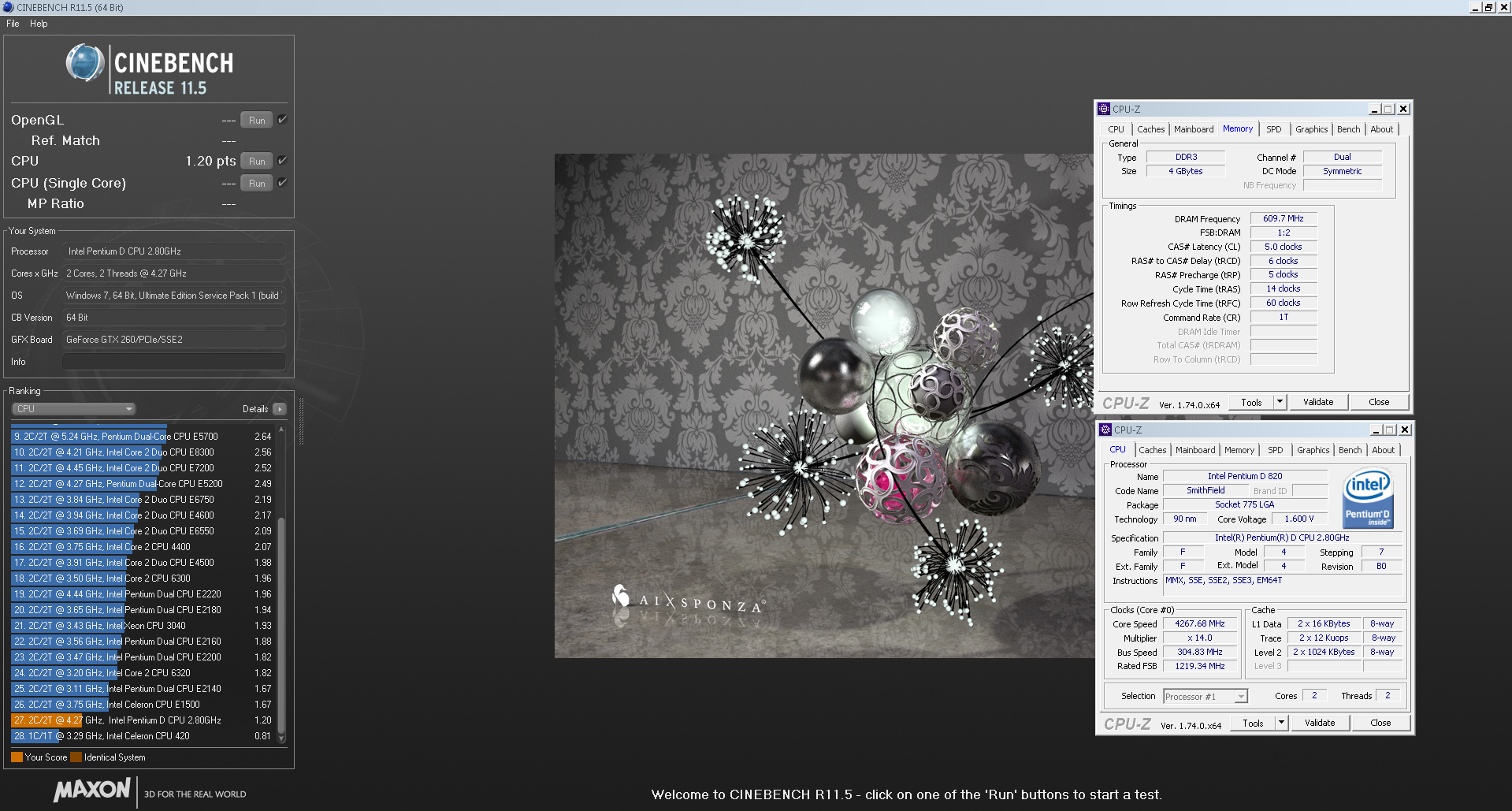Switch to About tab in upper CPU-Z window
The height and width of the screenshot is (811, 1512).
1381,129
